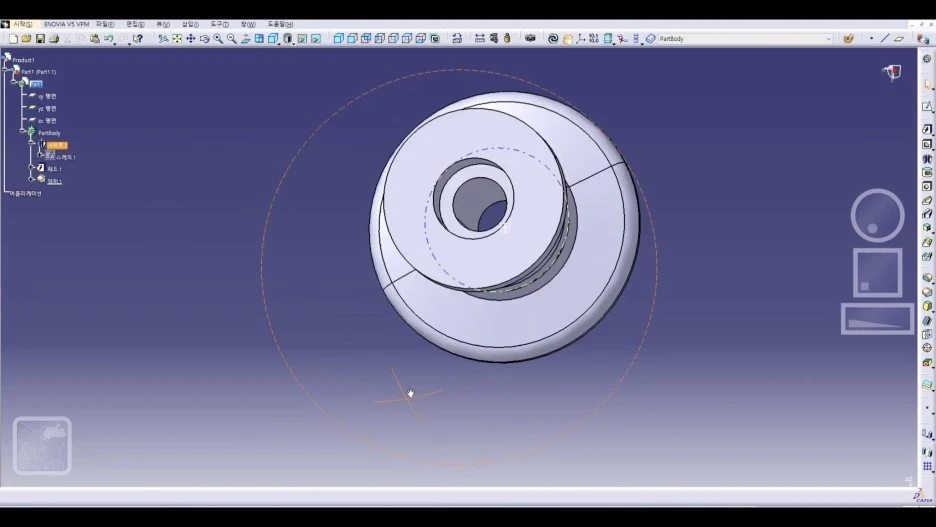
Task: Select the yz plane tree item
Action: [x=47, y=109]
